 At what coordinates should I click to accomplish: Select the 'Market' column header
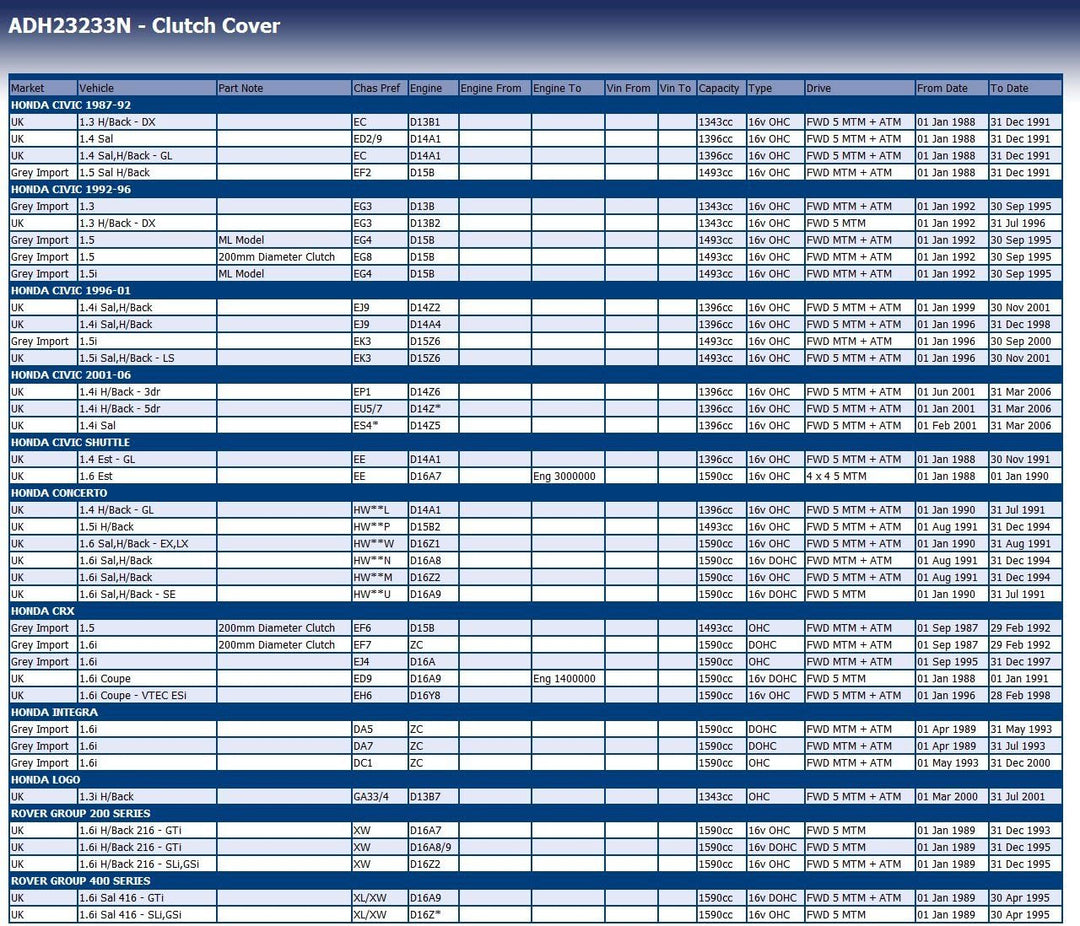point(43,88)
